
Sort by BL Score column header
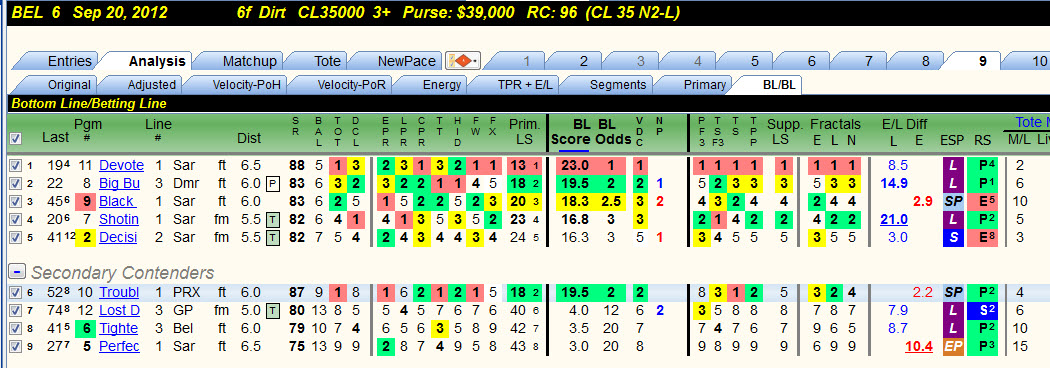(x=571, y=132)
